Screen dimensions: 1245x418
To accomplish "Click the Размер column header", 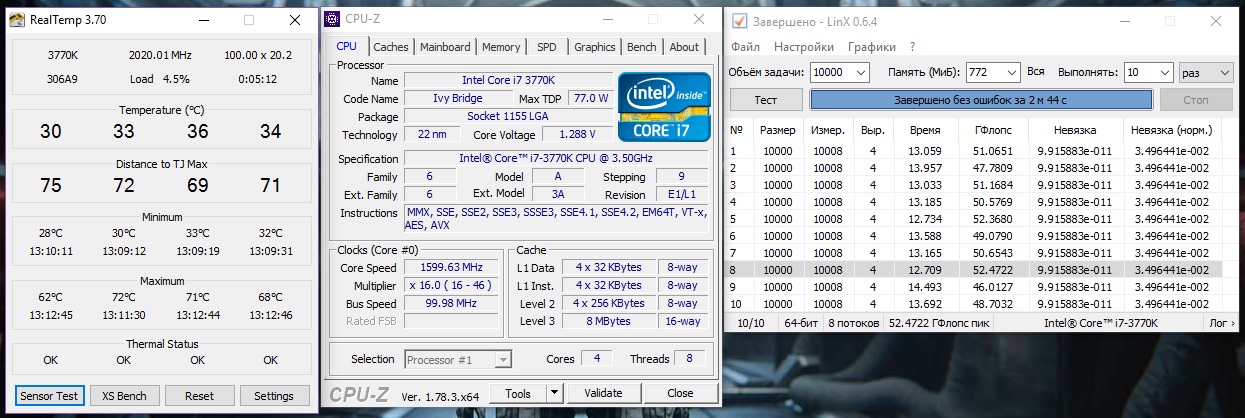I will click(x=777, y=130).
